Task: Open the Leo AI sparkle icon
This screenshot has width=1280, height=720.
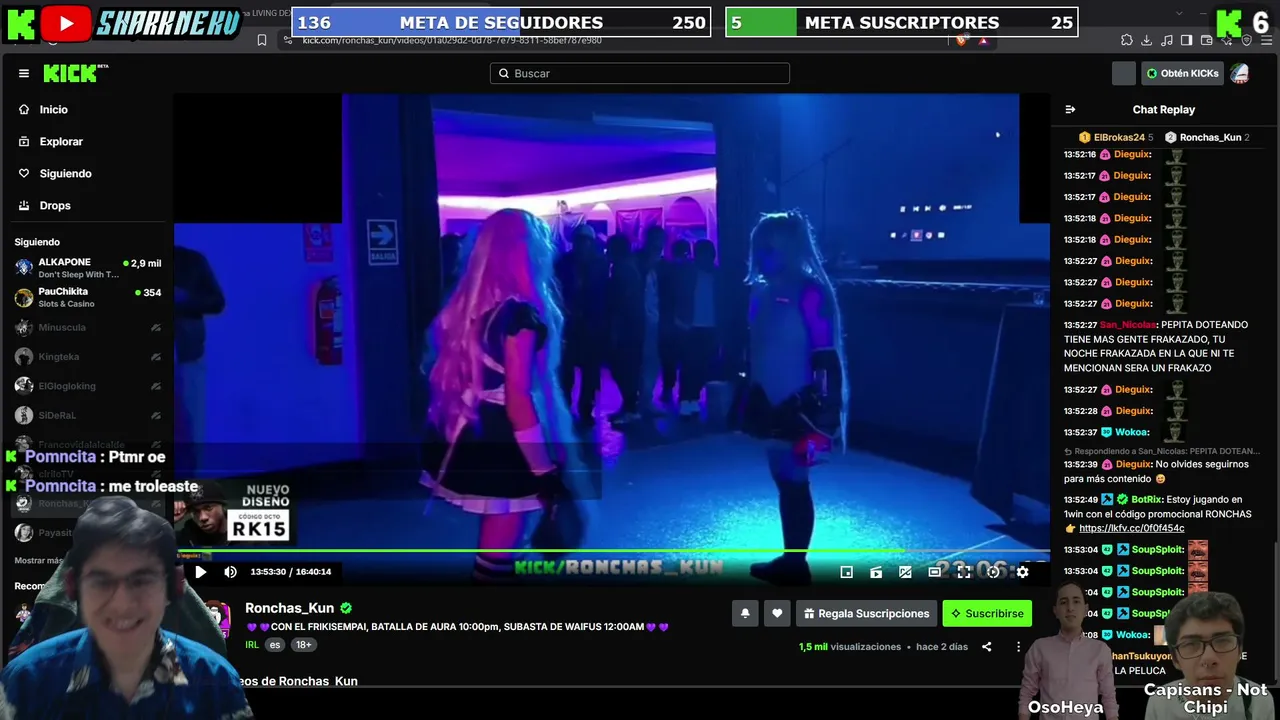Action: click(x=1227, y=40)
